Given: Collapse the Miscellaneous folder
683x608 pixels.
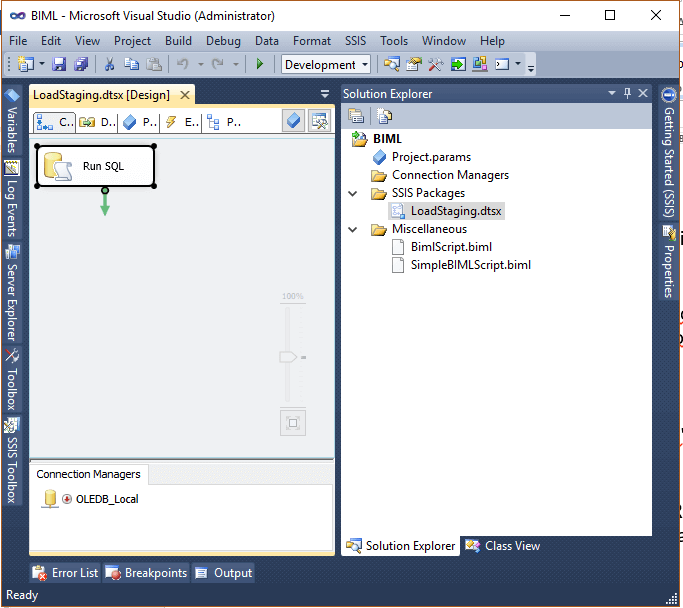Looking at the screenshot, I should point(352,230).
